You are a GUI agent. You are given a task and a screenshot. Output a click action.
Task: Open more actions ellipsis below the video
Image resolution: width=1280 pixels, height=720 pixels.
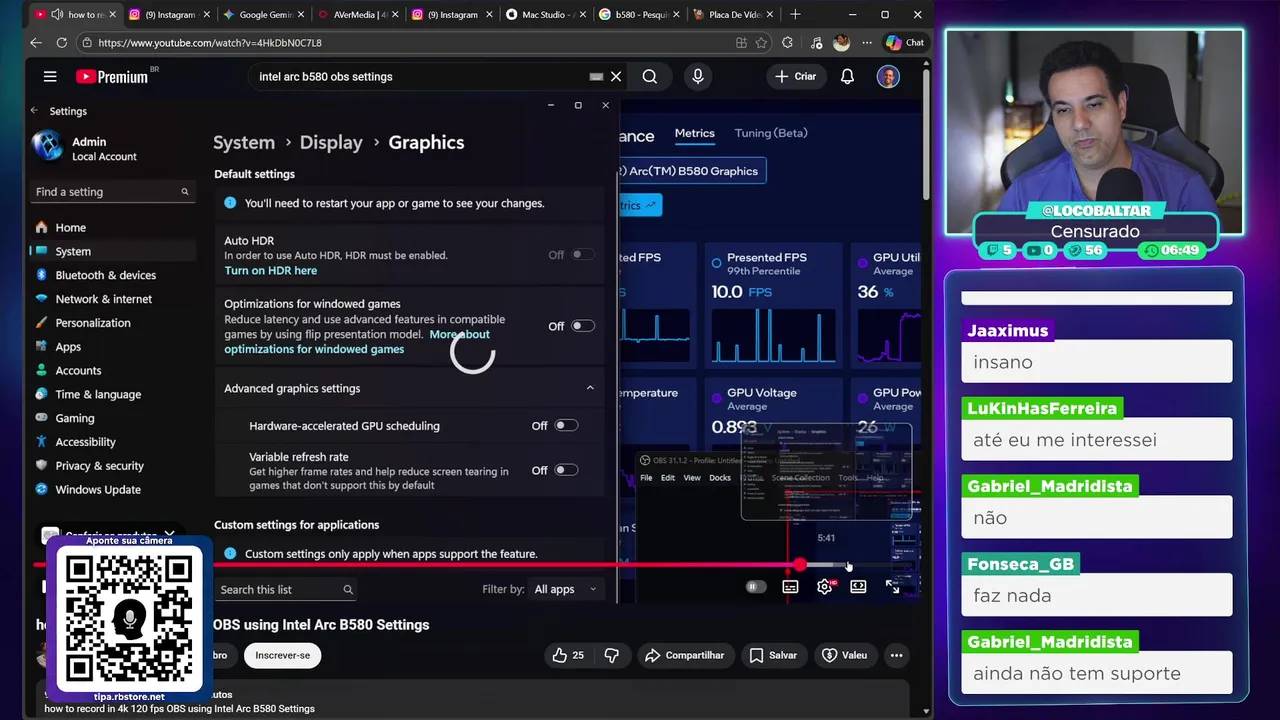coord(896,655)
